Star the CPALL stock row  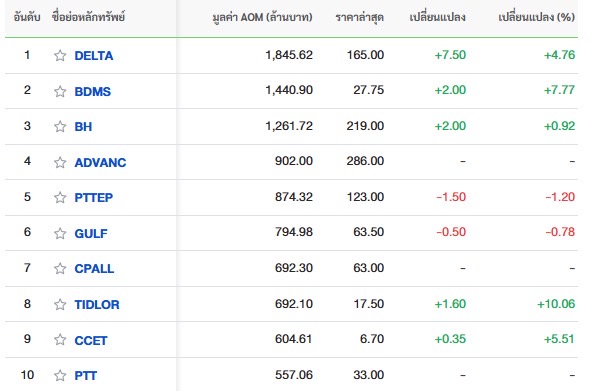coord(60,269)
